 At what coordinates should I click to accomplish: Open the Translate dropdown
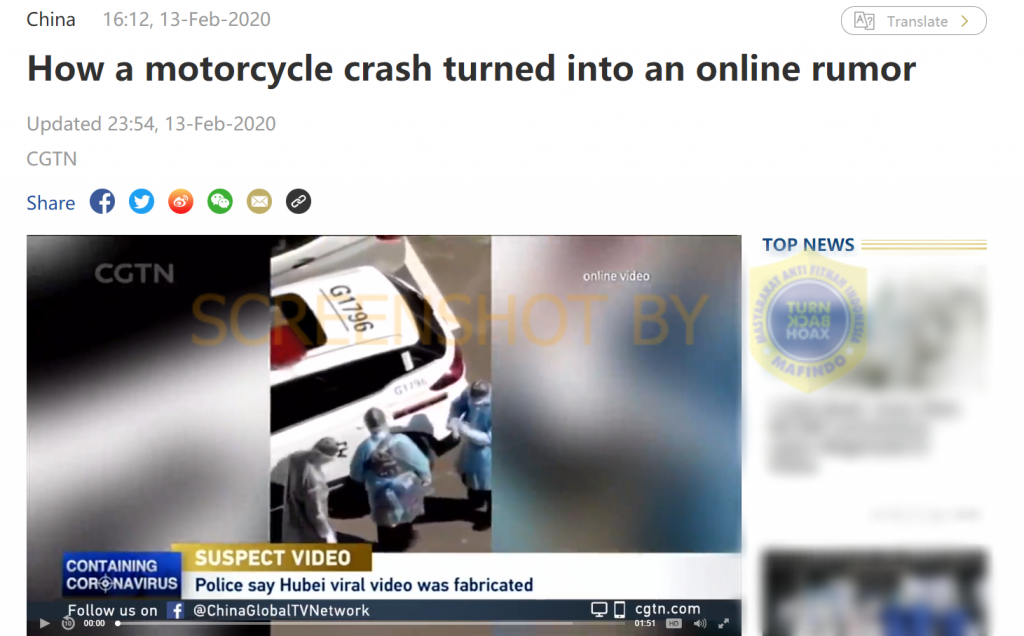pyautogui.click(x=914, y=21)
